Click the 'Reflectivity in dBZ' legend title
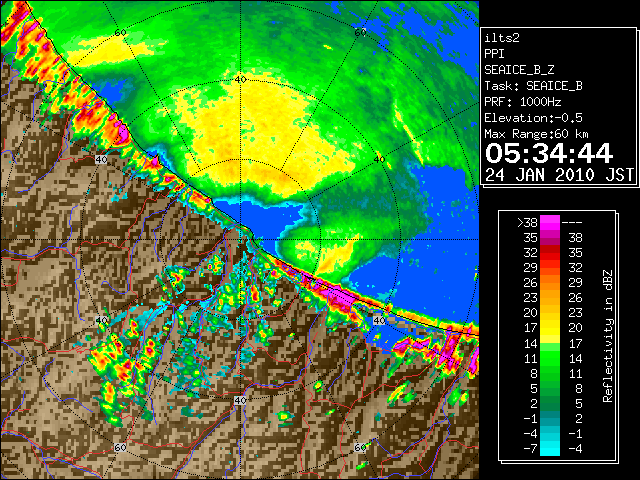This screenshot has height=480, width=640. coord(608,336)
